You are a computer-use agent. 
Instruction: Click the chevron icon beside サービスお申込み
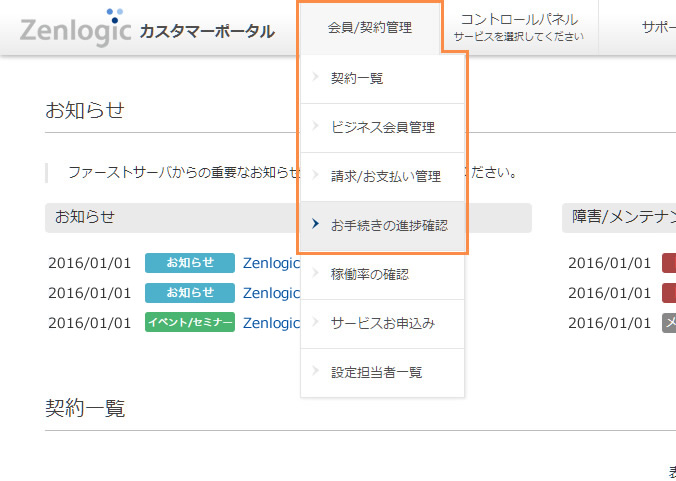click(315, 323)
